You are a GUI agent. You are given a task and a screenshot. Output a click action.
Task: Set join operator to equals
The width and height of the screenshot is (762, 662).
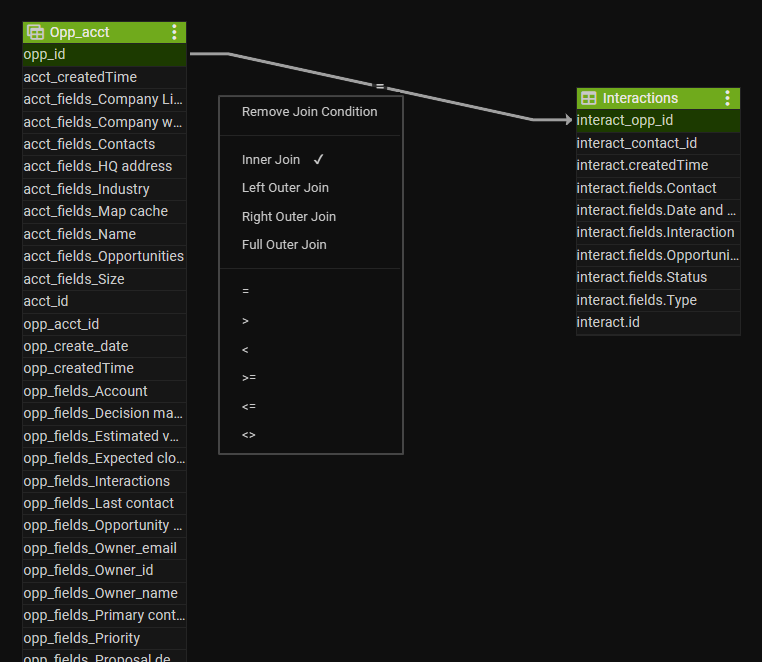[246, 292]
